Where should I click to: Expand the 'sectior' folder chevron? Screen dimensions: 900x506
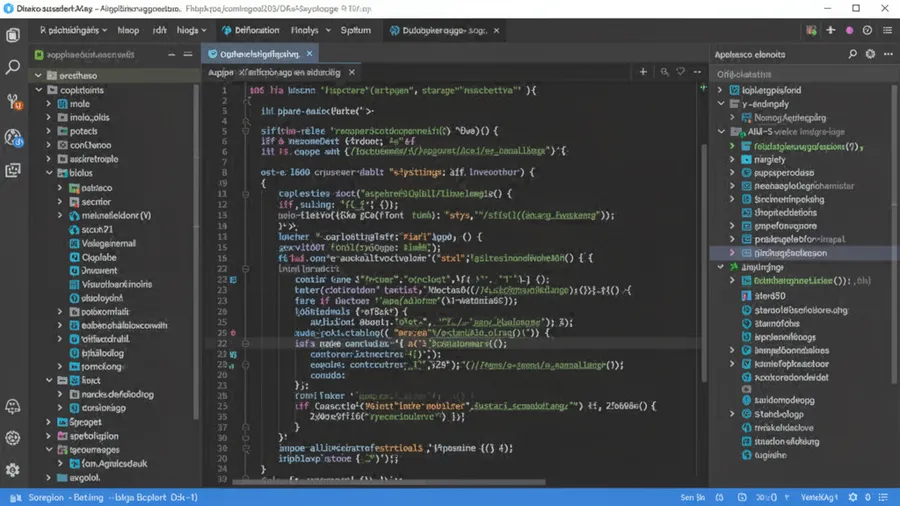(60, 201)
